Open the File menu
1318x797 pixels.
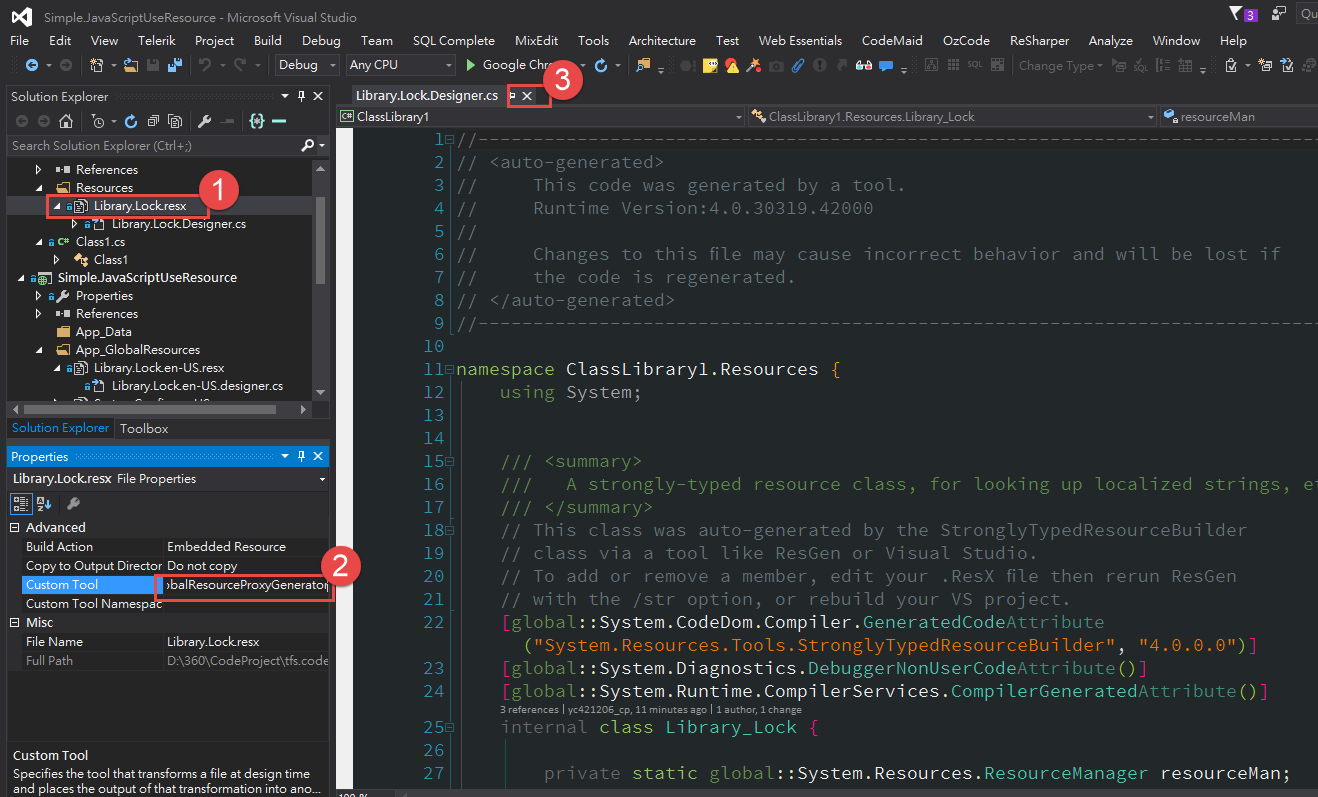[x=19, y=40]
